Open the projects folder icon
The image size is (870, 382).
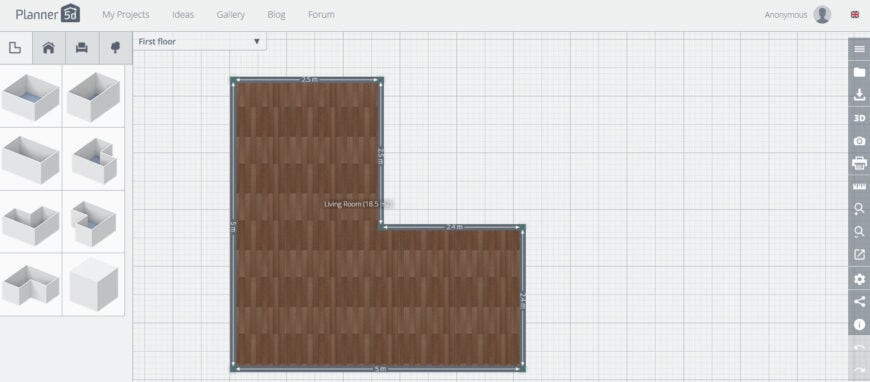859,72
